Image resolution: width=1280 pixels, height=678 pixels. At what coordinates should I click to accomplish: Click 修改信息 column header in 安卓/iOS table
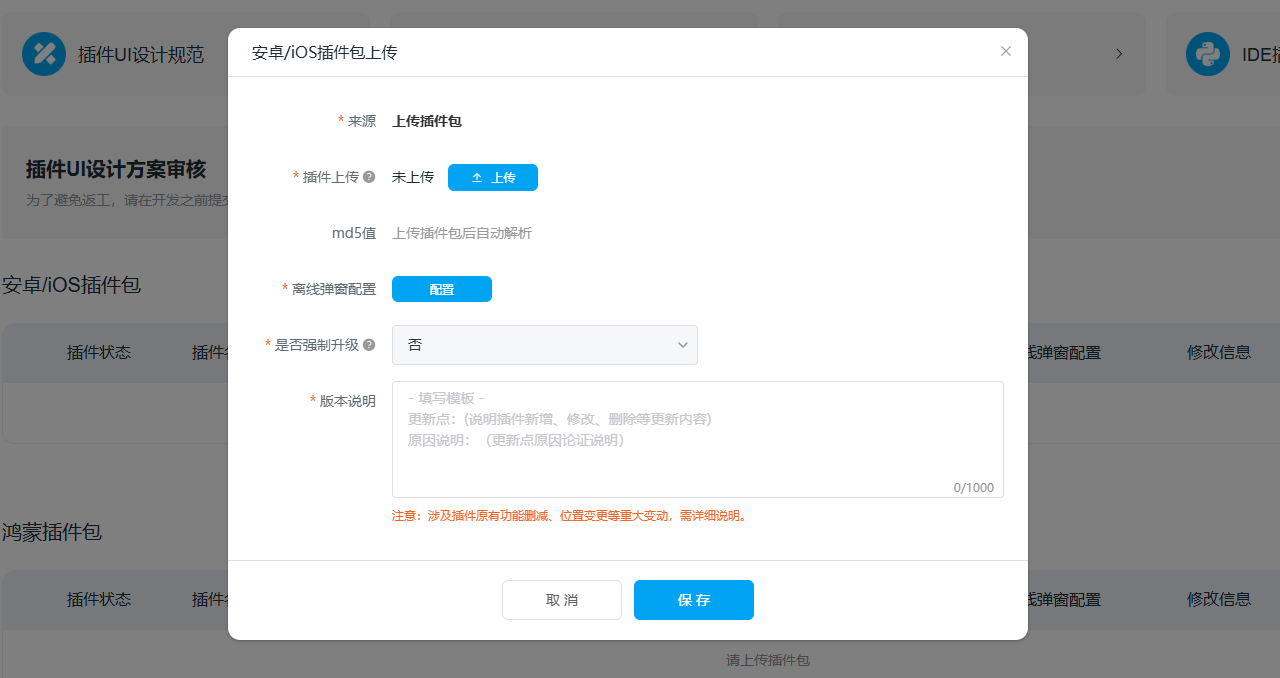[1218, 352]
